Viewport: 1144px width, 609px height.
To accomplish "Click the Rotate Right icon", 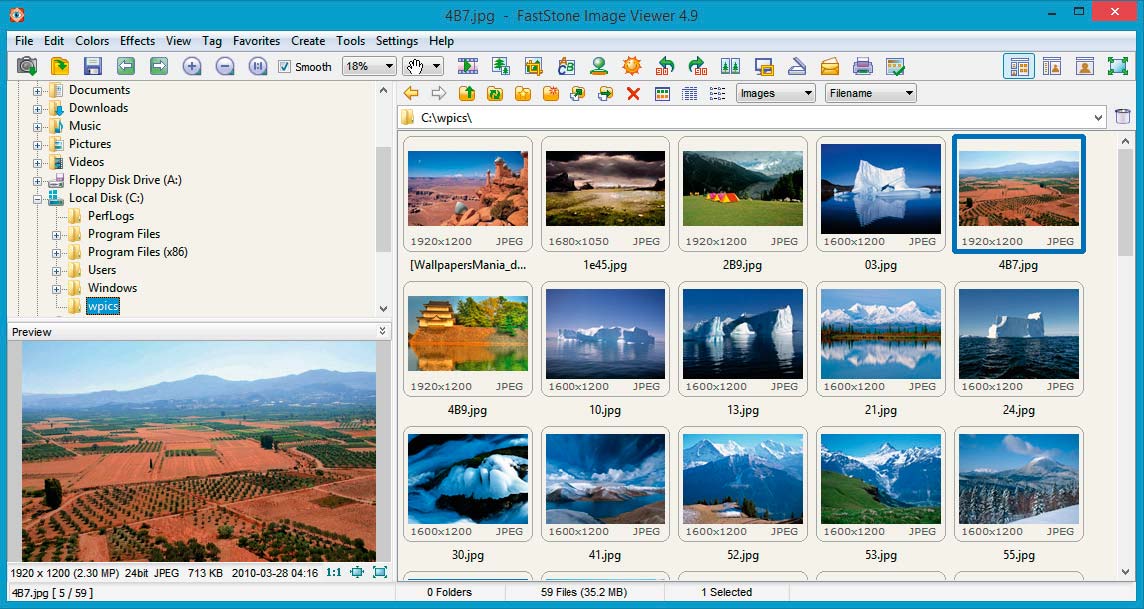I will tap(697, 66).
